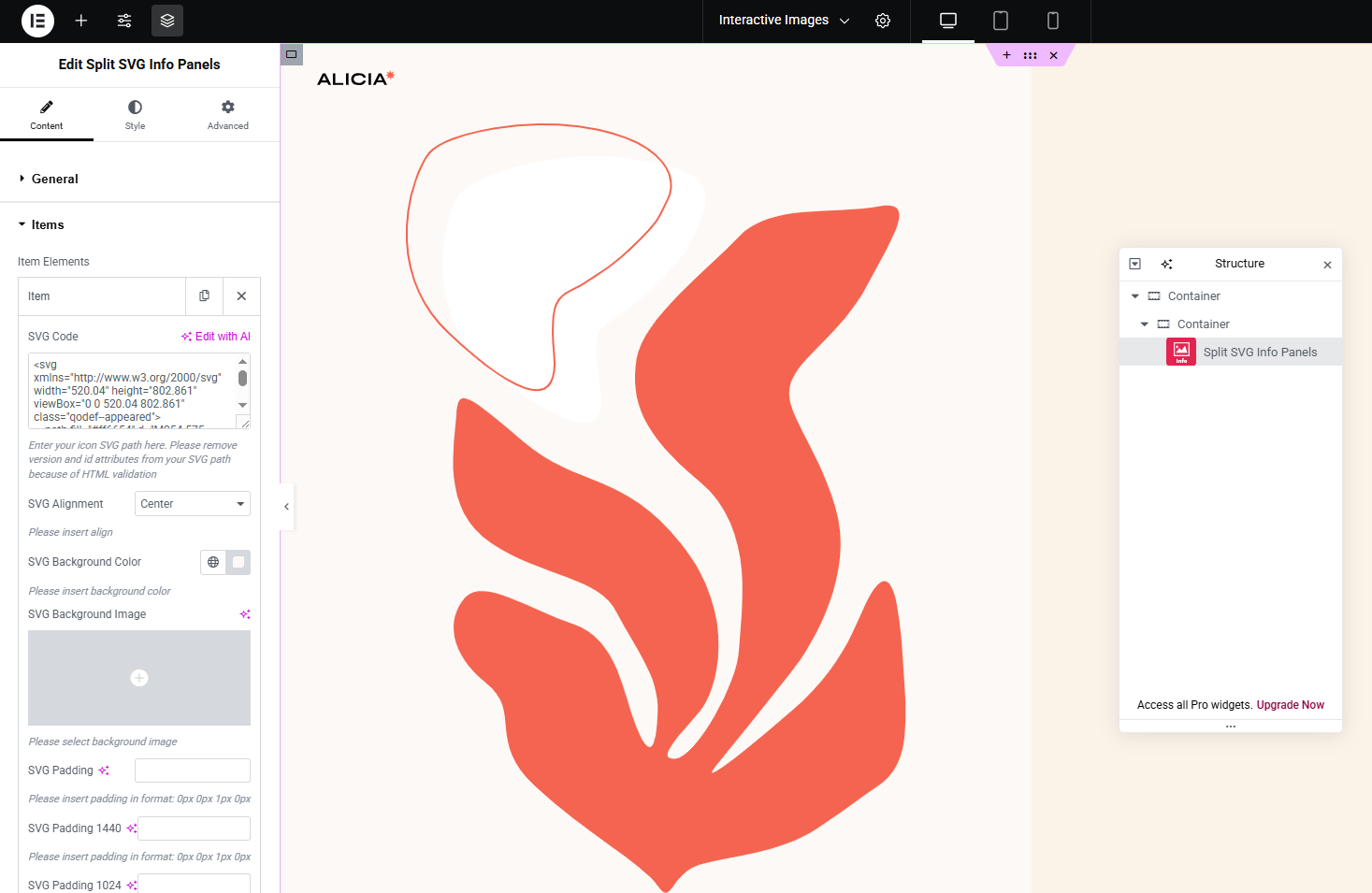Viewport: 1372px width, 893px height.
Task: Collapse the Items section
Action: pos(48,225)
